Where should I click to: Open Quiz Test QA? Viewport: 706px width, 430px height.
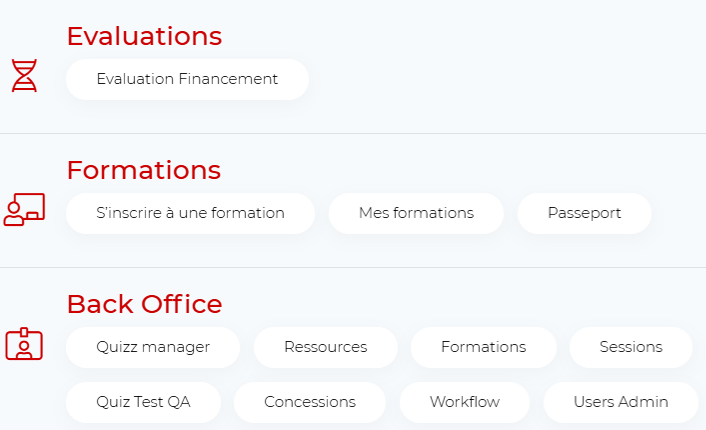(x=143, y=402)
